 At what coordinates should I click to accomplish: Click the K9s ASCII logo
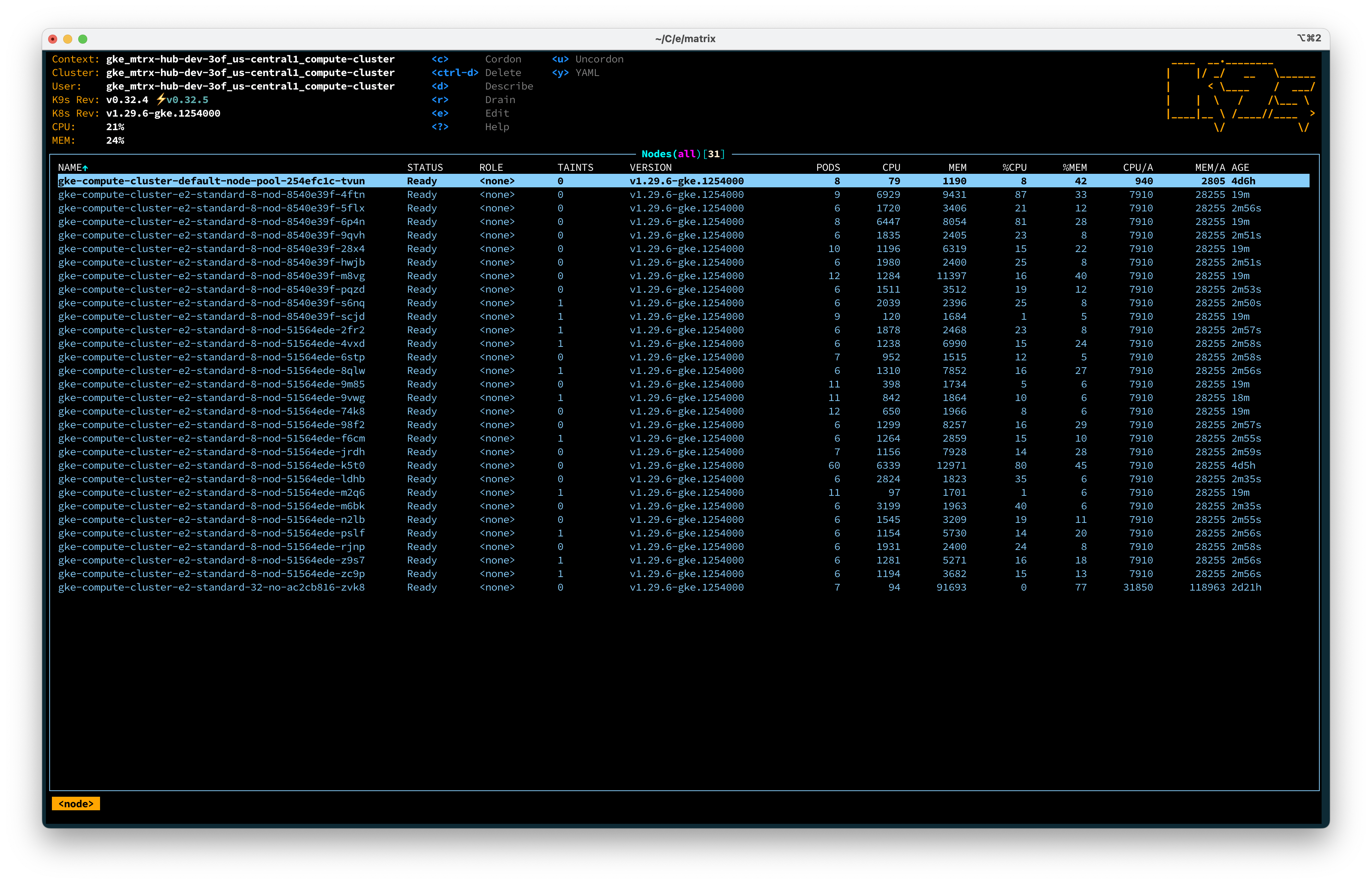(x=1241, y=96)
